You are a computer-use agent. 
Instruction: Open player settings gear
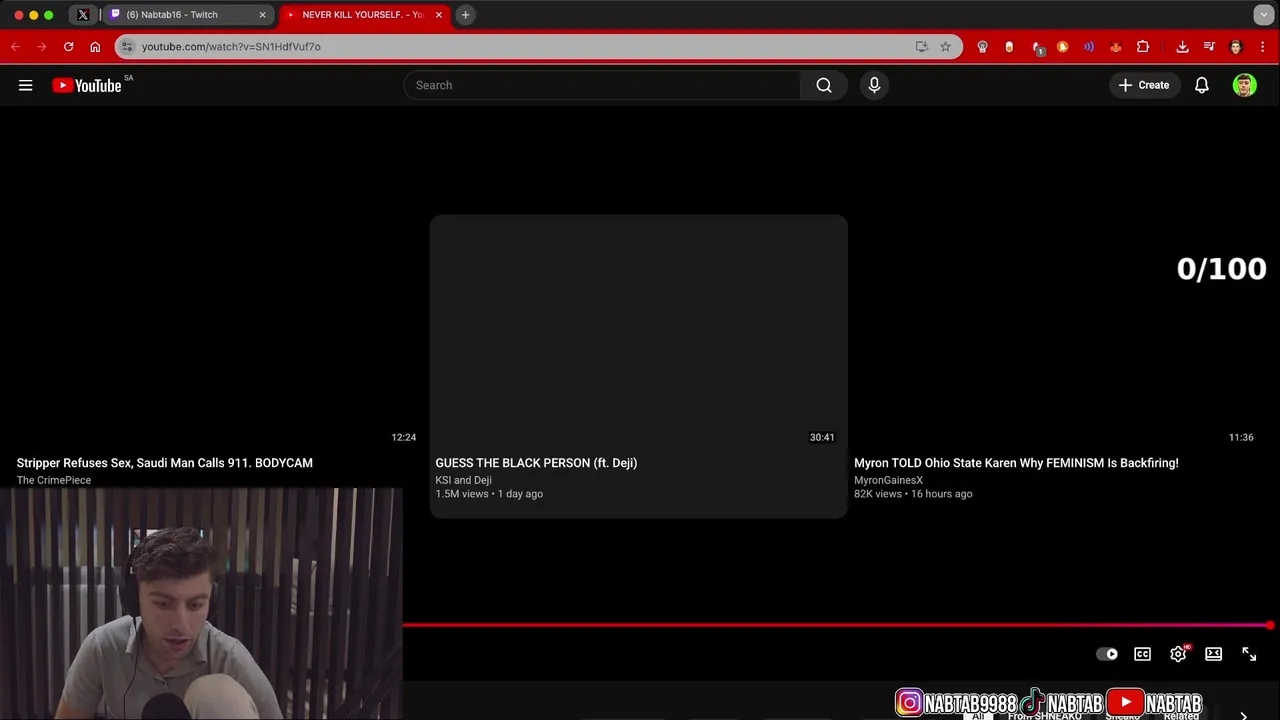pos(1178,654)
